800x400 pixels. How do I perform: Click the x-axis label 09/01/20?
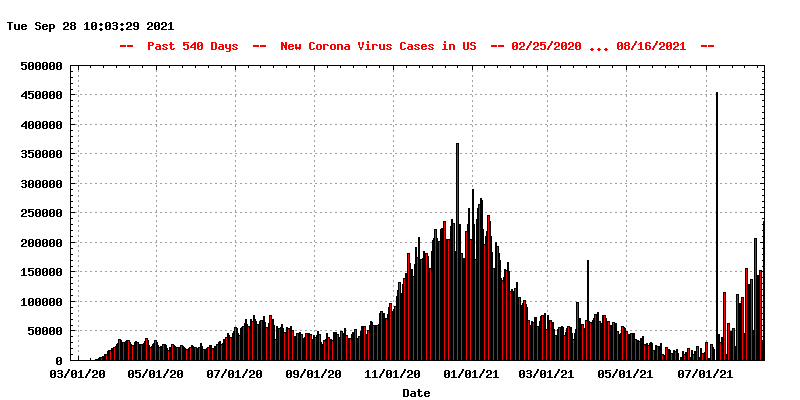click(314, 374)
